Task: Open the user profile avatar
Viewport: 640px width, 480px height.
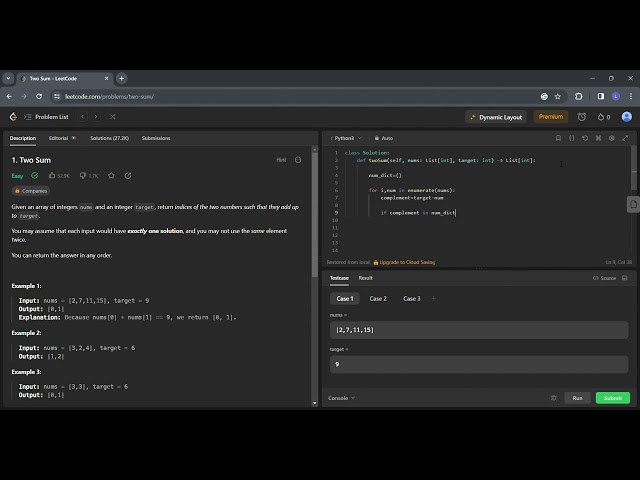Action: (x=627, y=117)
